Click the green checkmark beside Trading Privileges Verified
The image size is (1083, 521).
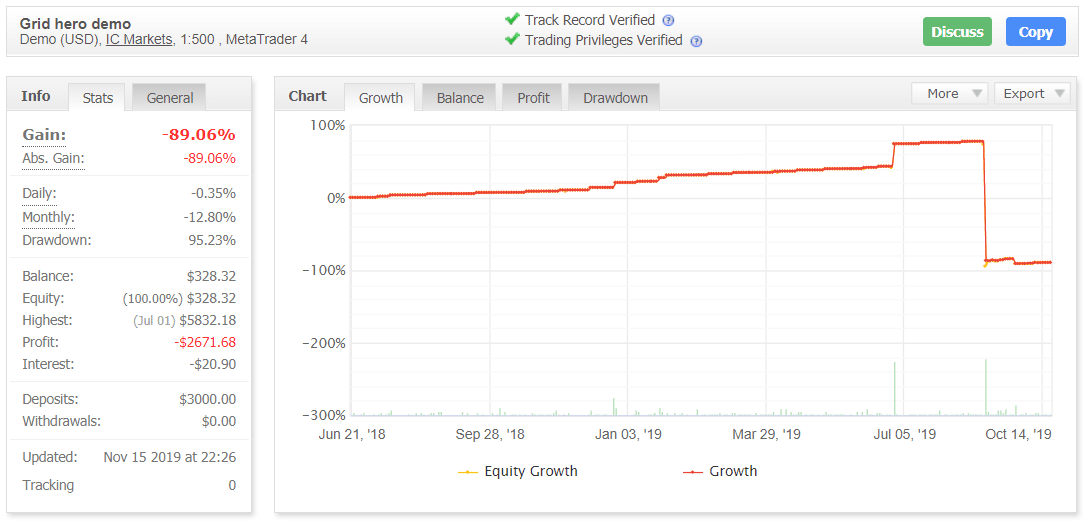click(512, 39)
